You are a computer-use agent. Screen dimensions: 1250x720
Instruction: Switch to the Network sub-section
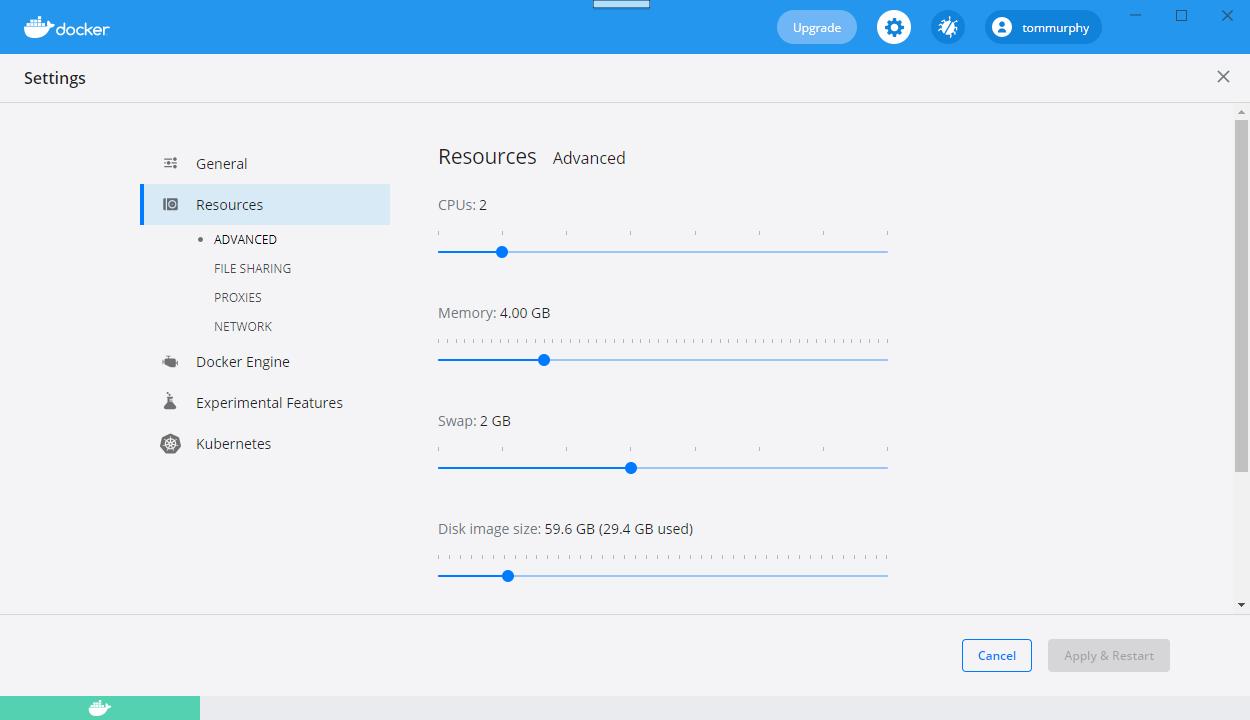click(243, 327)
